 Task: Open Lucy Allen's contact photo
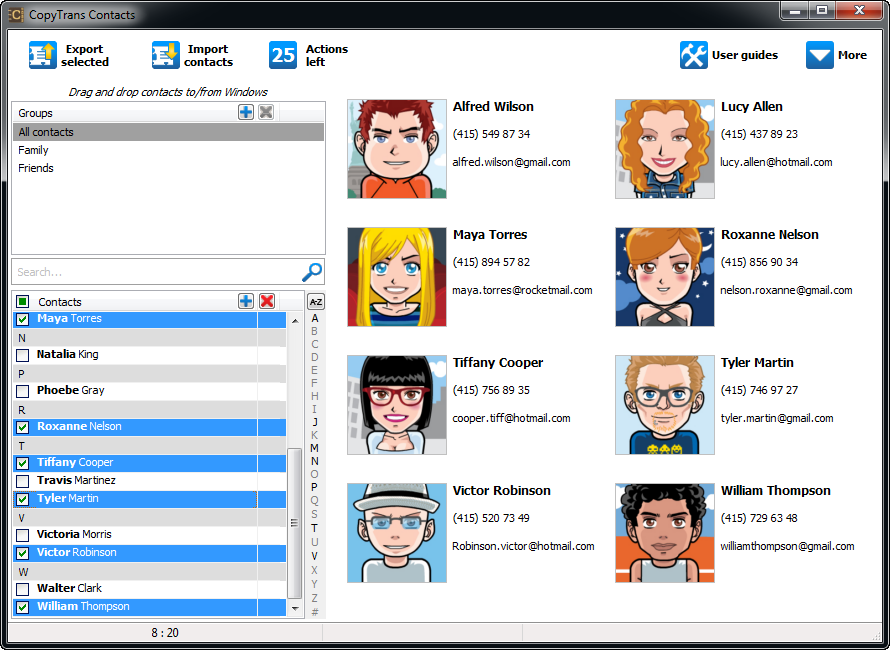(665, 149)
